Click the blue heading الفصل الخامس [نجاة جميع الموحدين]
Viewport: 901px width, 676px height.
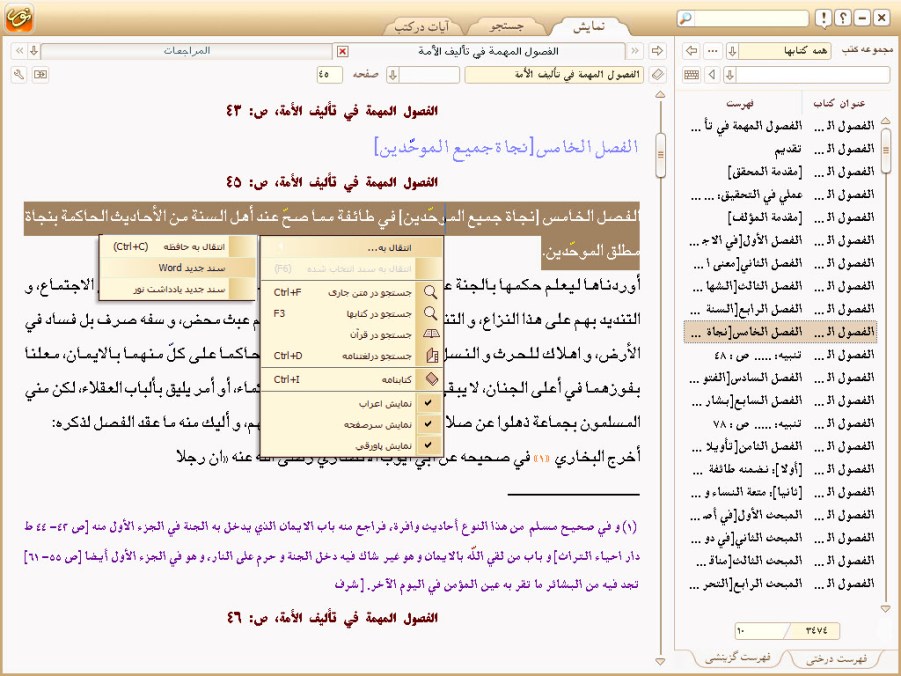pos(507,147)
